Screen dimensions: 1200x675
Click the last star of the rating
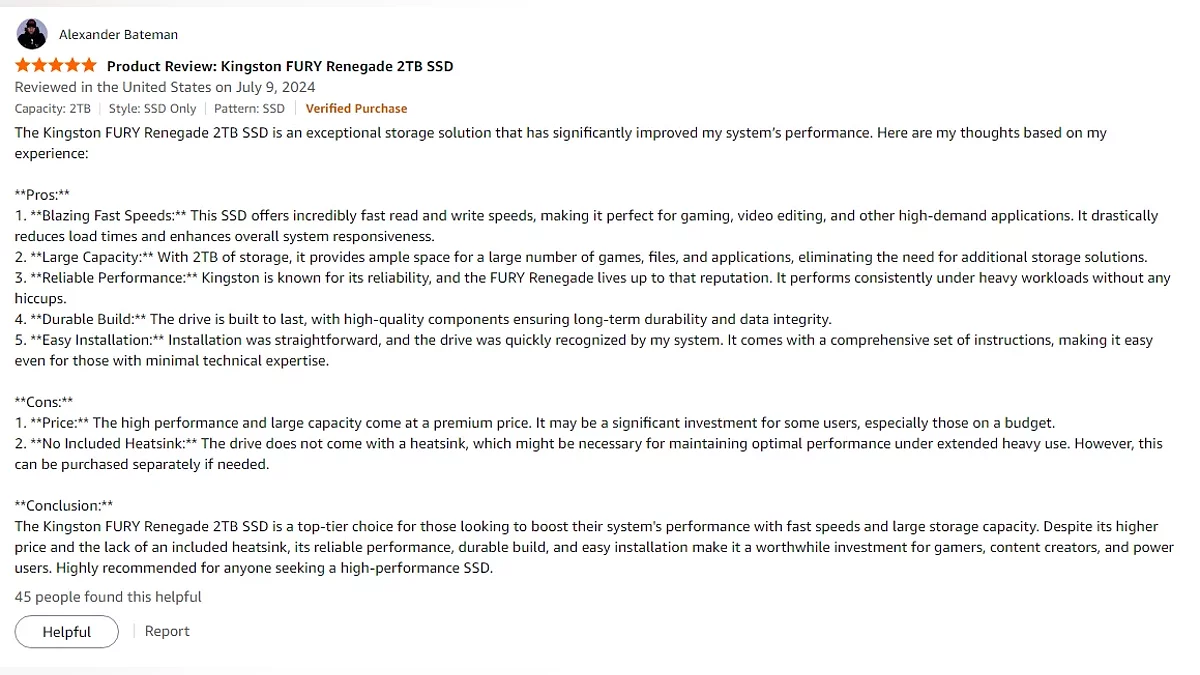pos(89,66)
